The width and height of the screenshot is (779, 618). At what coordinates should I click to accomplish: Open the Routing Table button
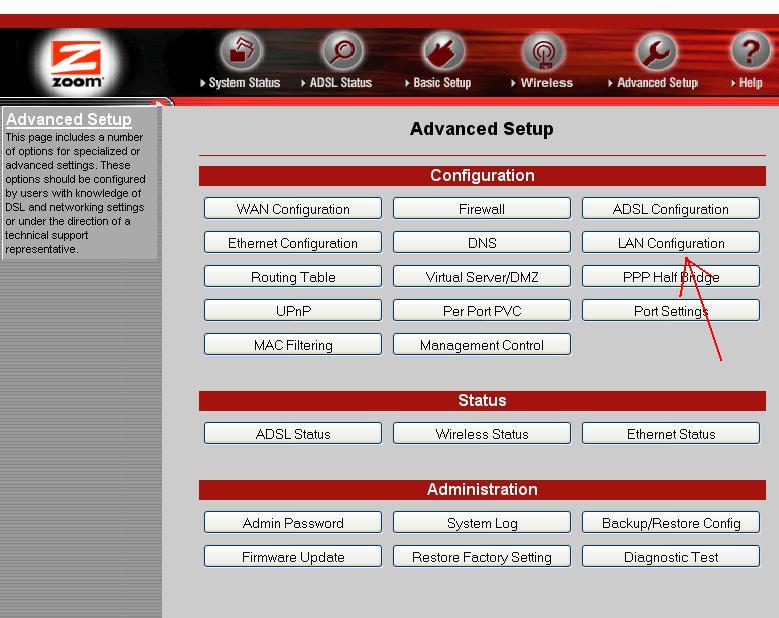click(293, 277)
